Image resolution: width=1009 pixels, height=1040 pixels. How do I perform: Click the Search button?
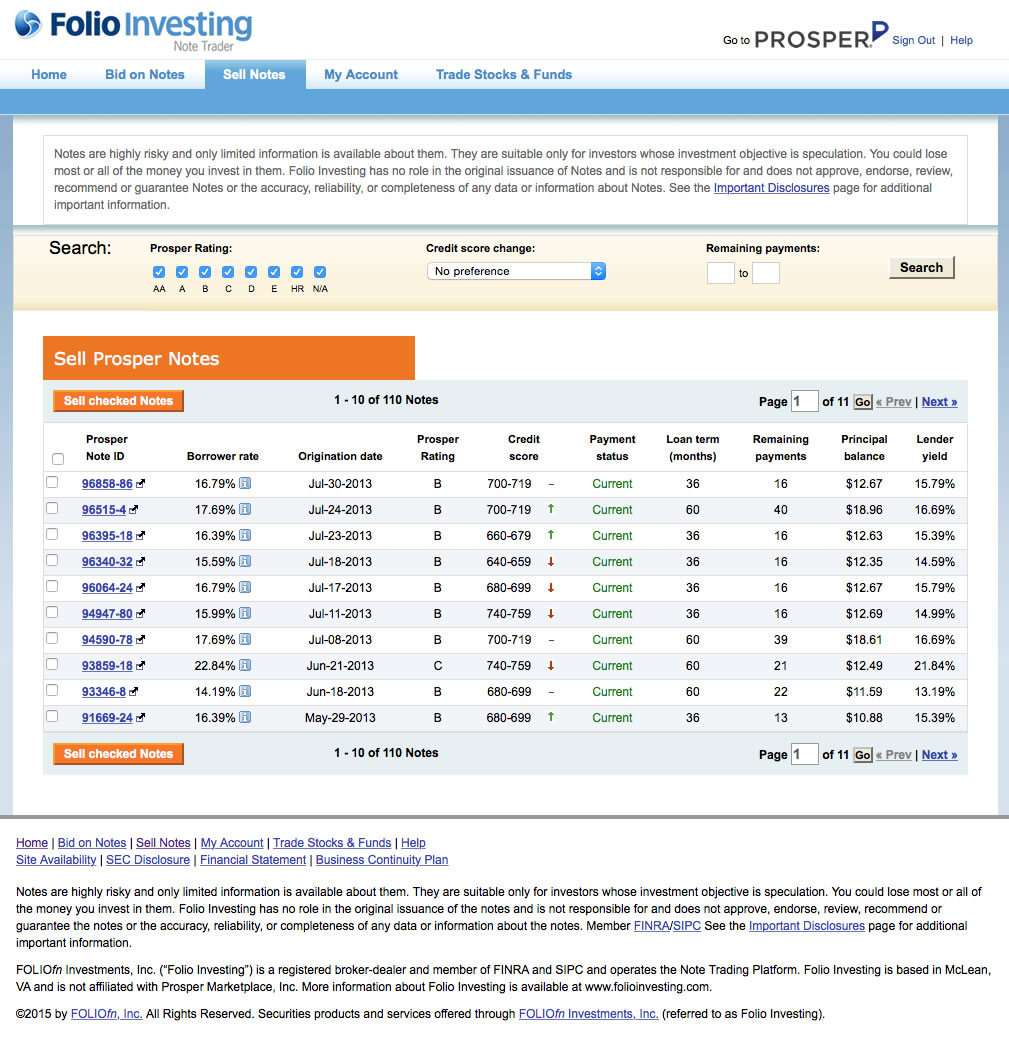point(921,267)
